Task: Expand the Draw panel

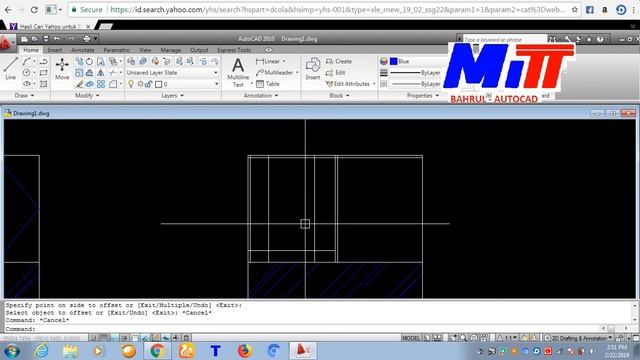Action: pos(24,96)
